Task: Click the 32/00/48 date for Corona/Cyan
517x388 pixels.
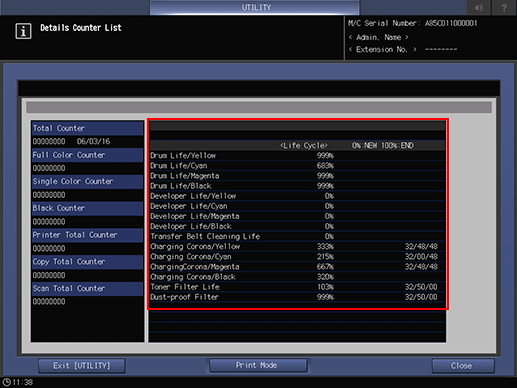Action: point(421,257)
